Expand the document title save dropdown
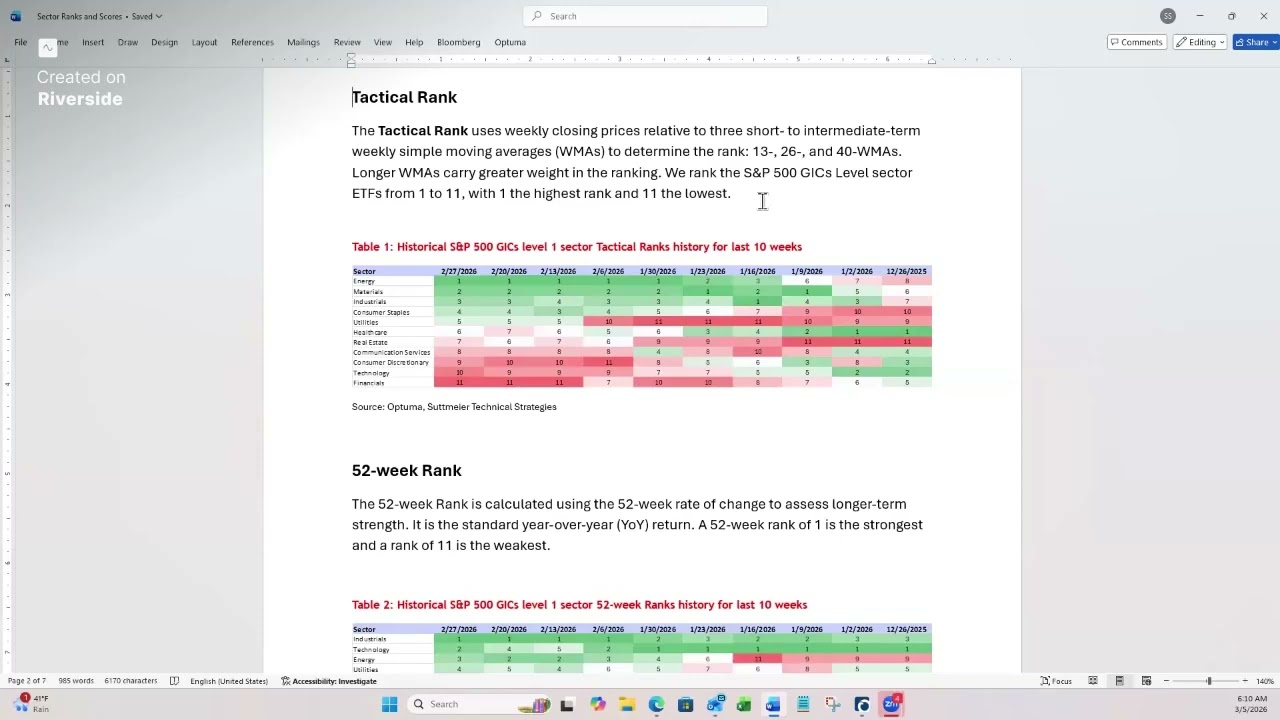1280x720 pixels. coord(159,16)
